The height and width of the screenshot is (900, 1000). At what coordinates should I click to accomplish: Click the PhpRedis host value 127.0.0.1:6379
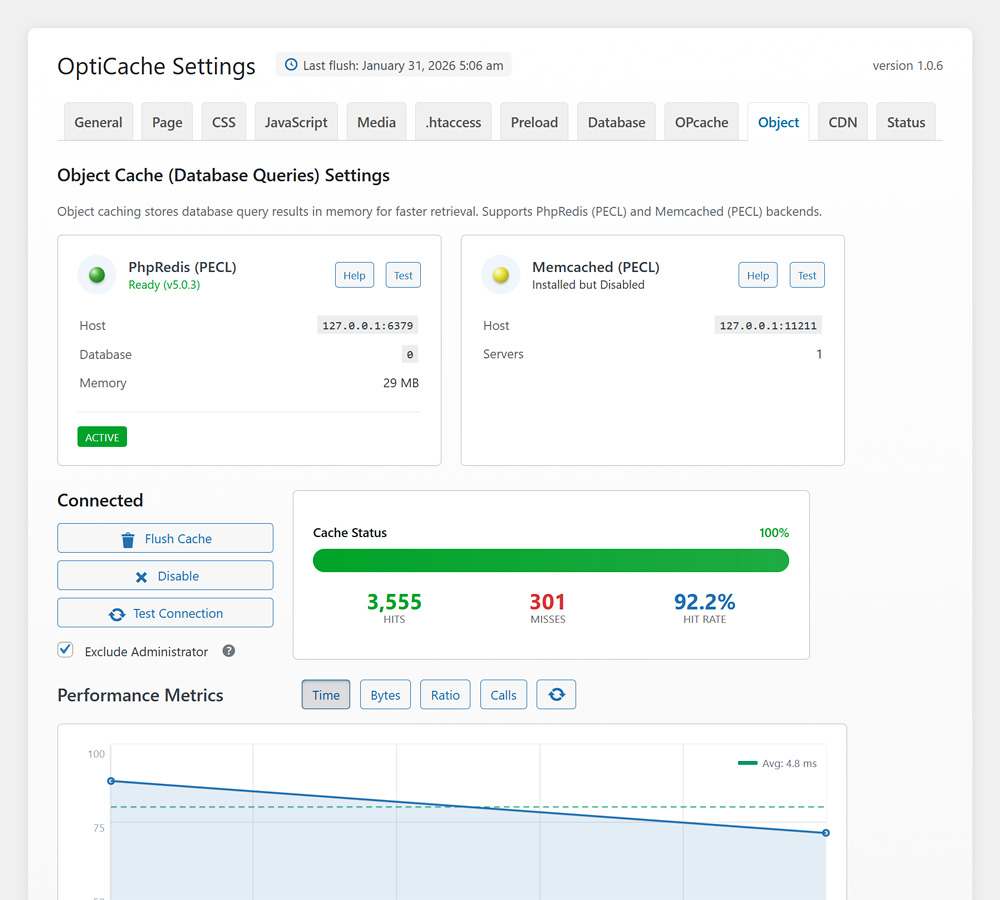click(x=368, y=325)
